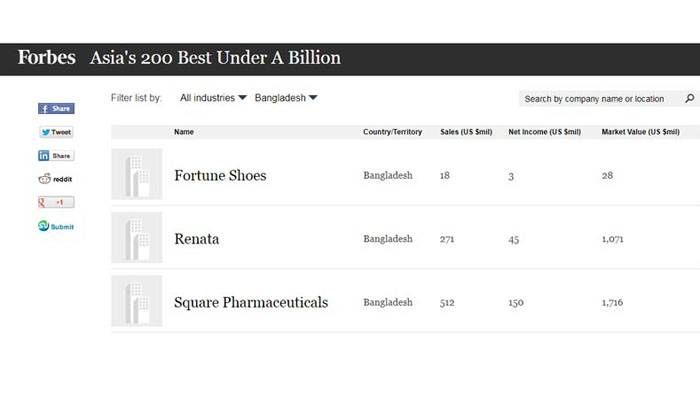Open the Square Pharmaceuticals company link

pyautogui.click(x=251, y=302)
